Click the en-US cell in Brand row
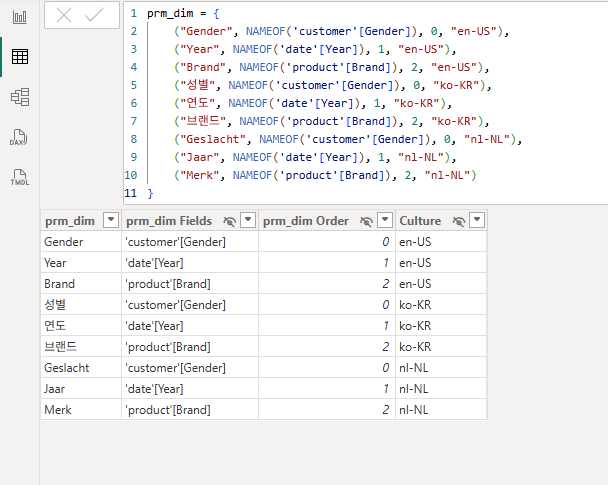Screen dimensions: 608x485 pyautogui.click(x=441, y=284)
